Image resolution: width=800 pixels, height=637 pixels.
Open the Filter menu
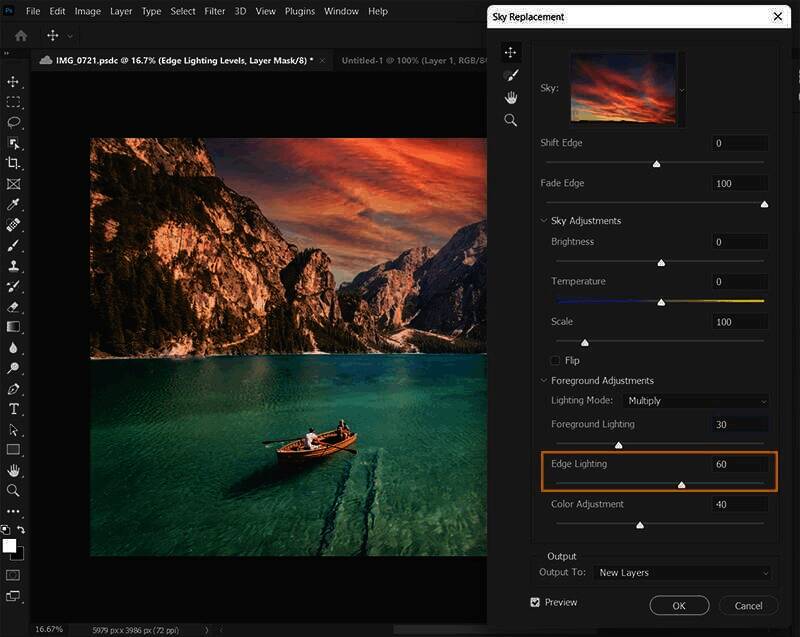(214, 11)
